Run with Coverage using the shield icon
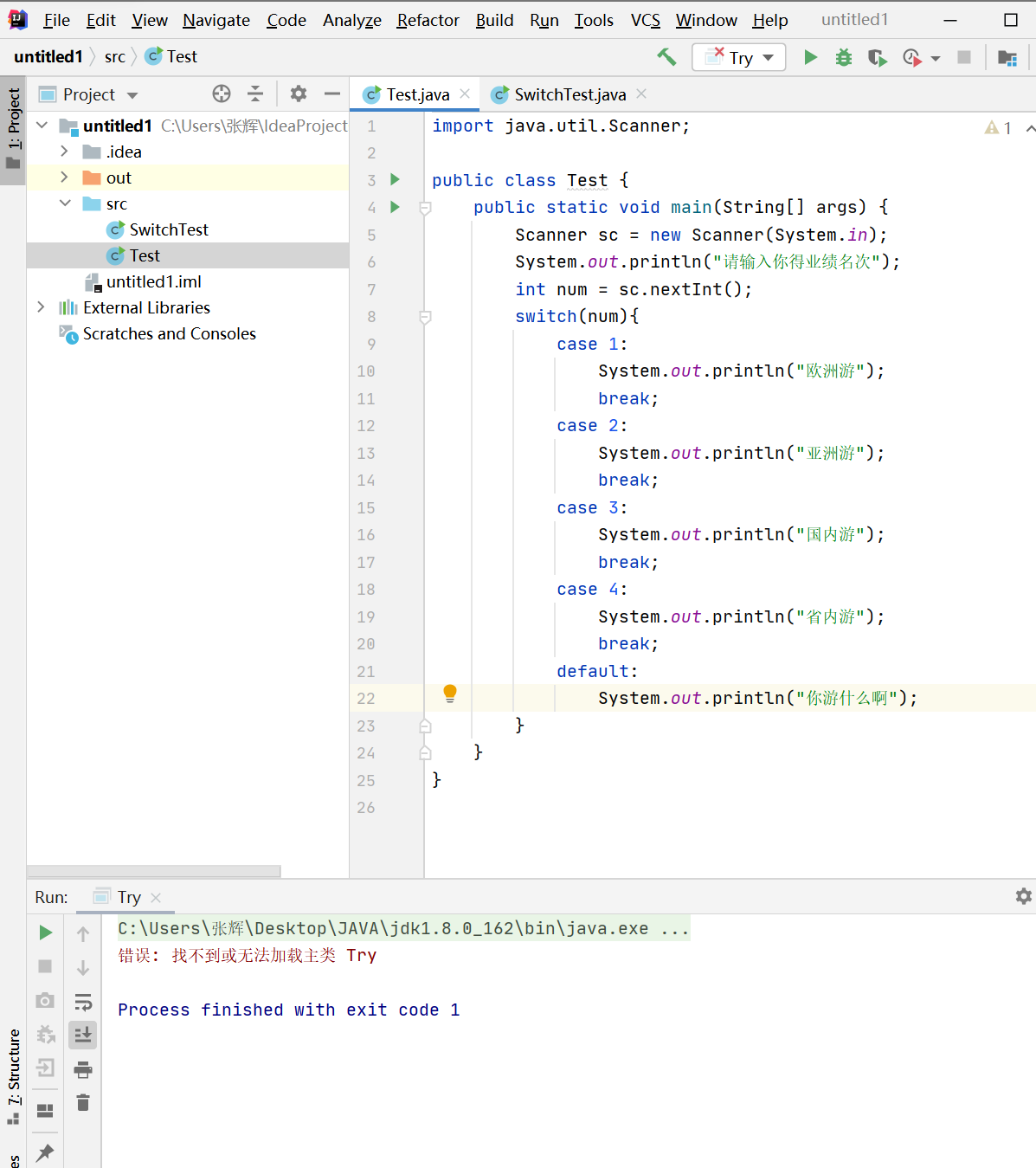 click(x=877, y=57)
